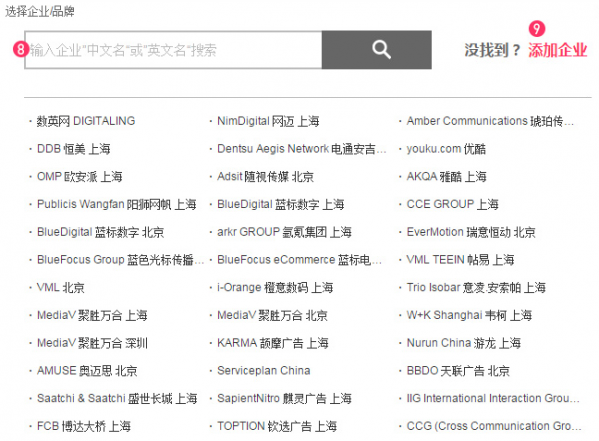The image size is (599, 441).
Task: Select NimDigital 网迈 上海
Action: [268, 121]
